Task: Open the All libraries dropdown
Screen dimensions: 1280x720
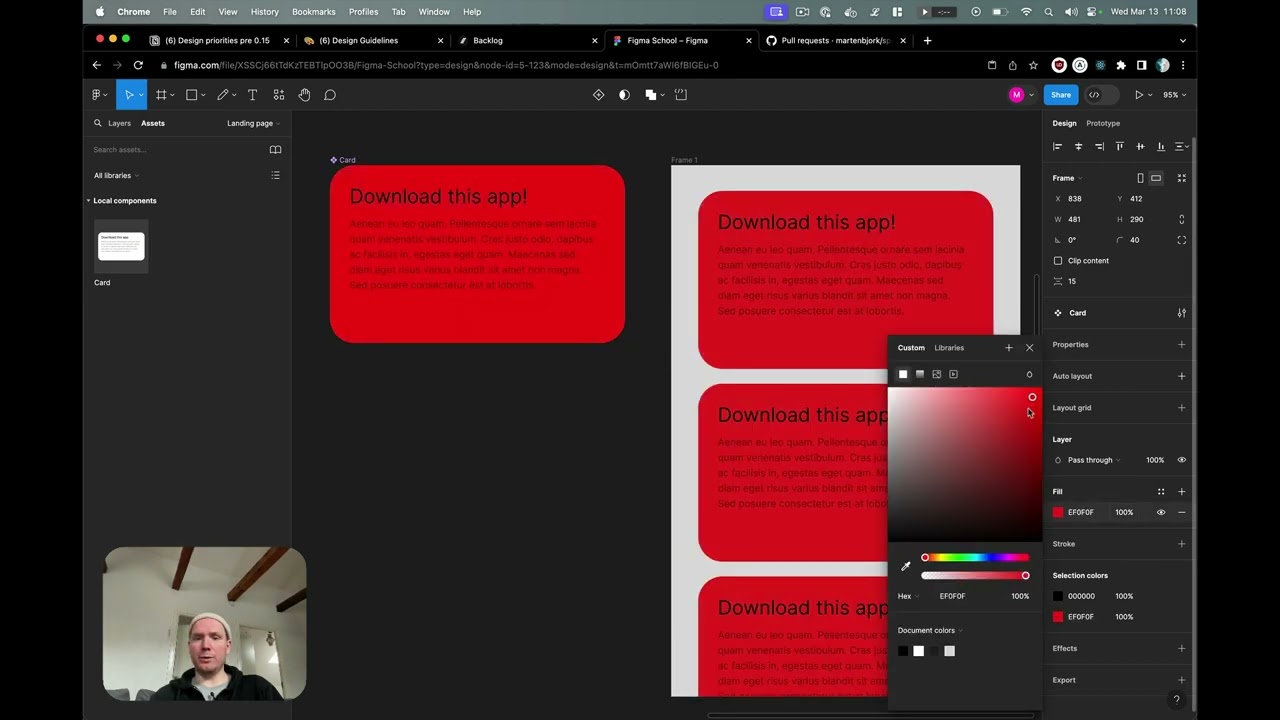Action: (x=115, y=176)
